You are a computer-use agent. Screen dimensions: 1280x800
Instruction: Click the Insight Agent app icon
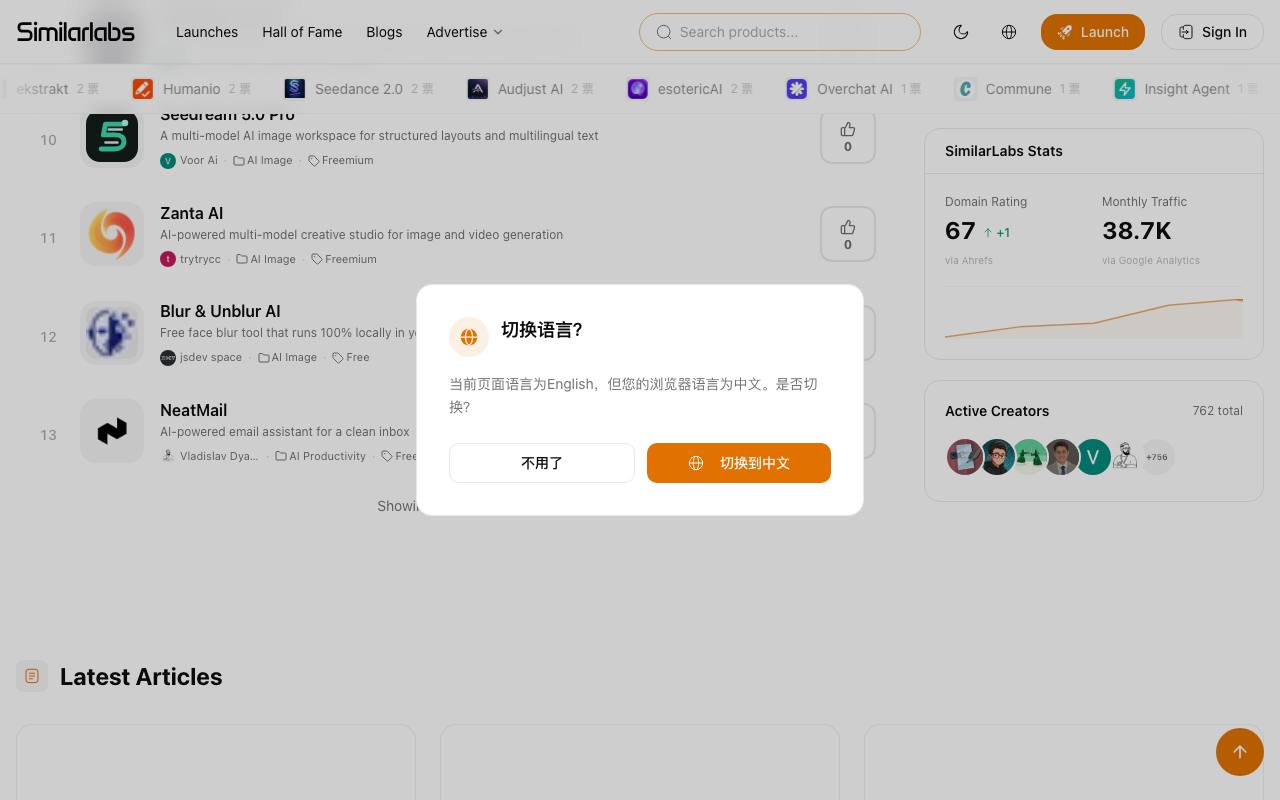coord(1125,89)
